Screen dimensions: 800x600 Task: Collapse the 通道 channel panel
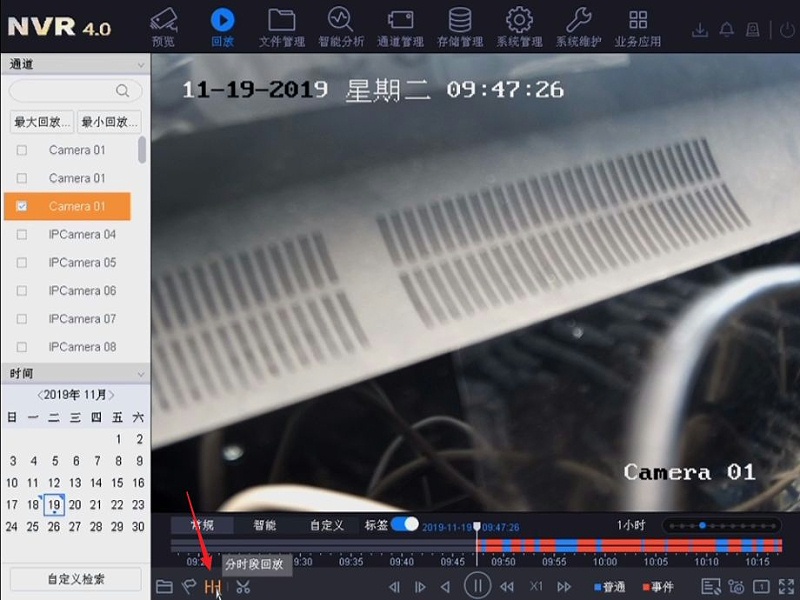tap(138, 64)
